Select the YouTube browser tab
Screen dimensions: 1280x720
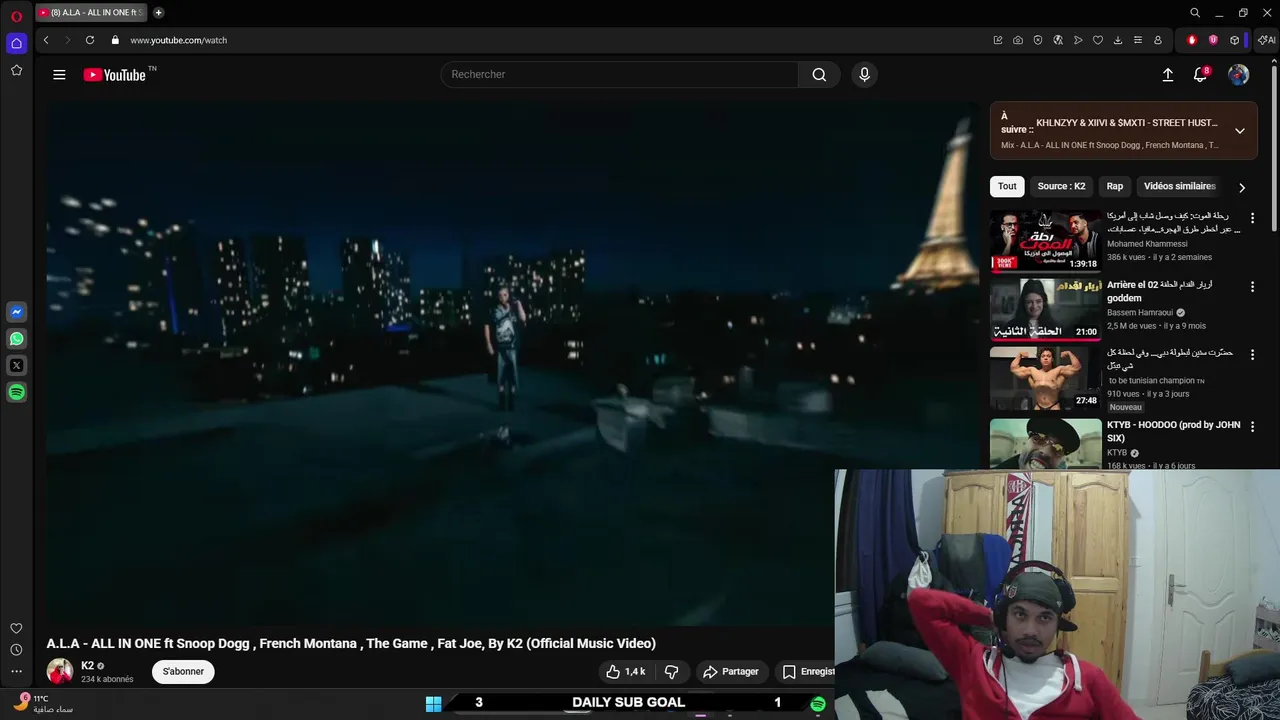pyautogui.click(x=91, y=13)
